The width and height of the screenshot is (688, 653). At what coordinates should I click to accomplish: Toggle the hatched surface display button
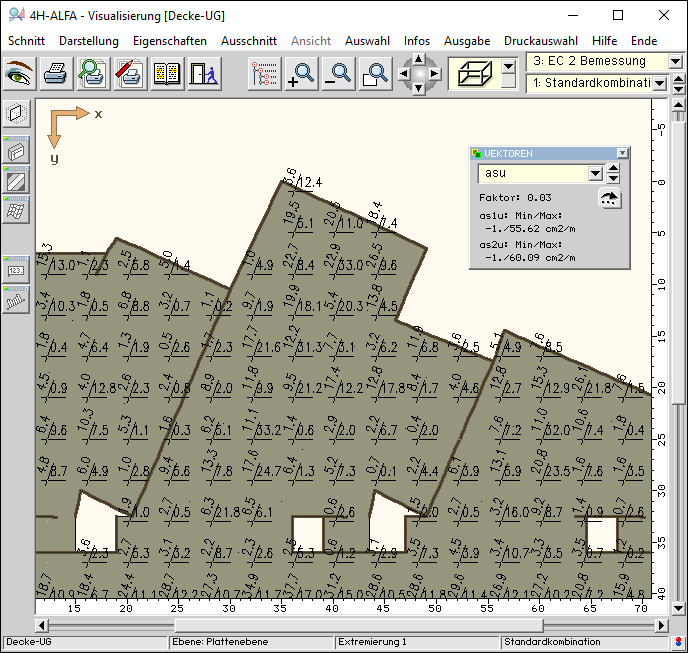pos(16,180)
